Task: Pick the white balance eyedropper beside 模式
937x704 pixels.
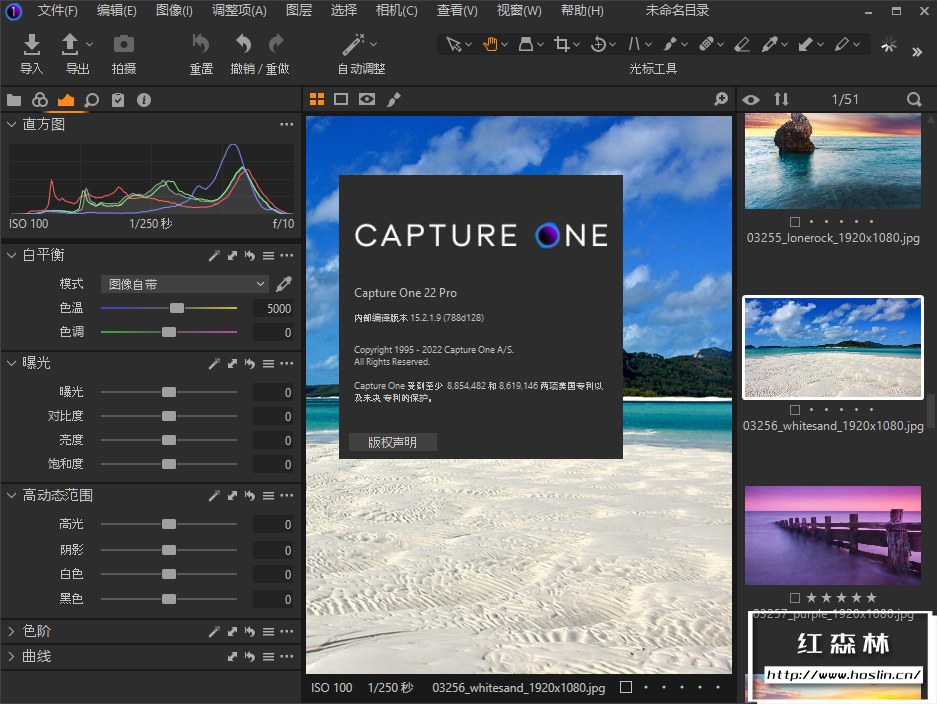Action: (x=284, y=284)
